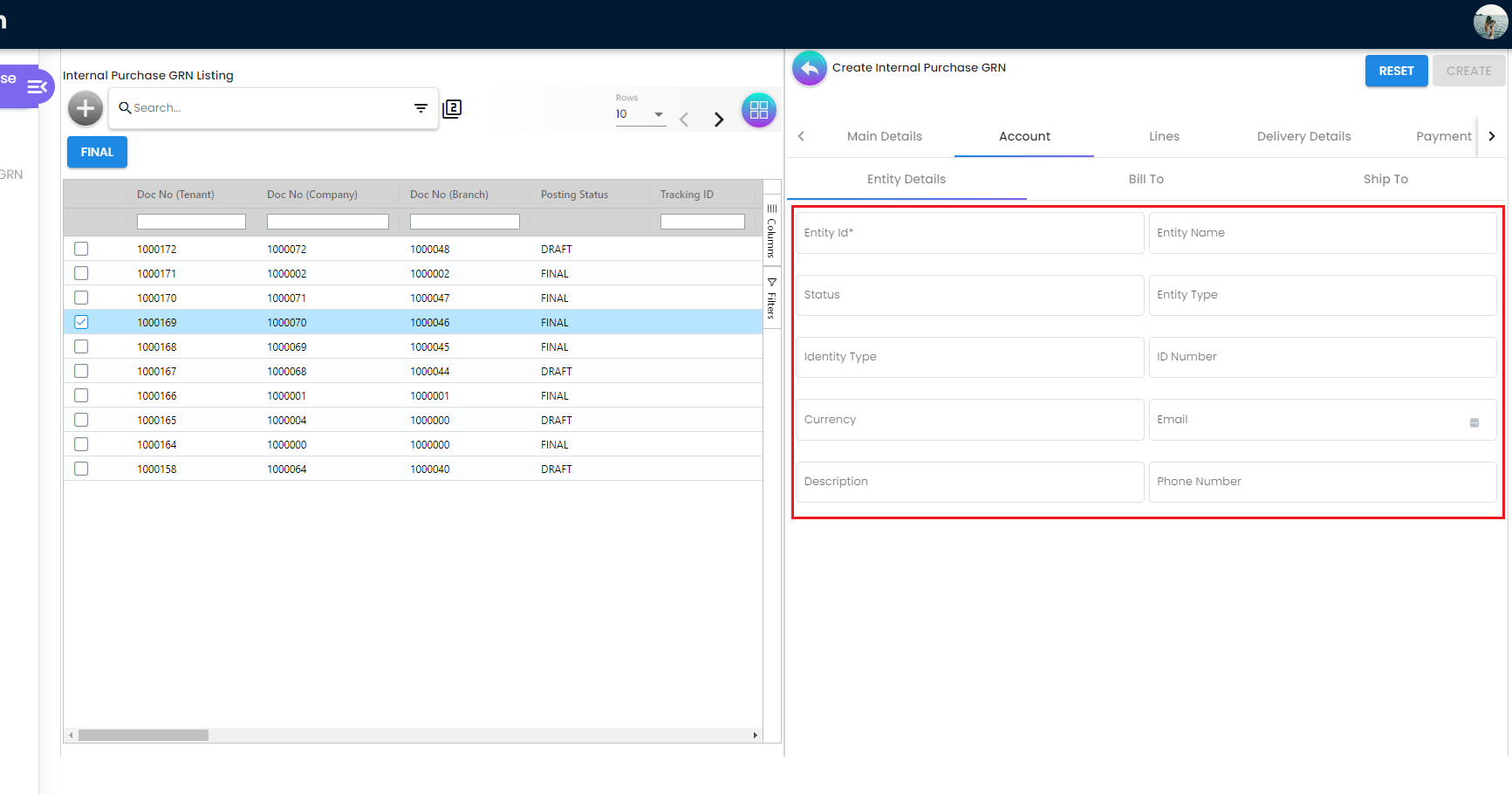Screen dimensions: 1512x795
Task: Open the Bill To sub-tab
Action: tap(1146, 179)
